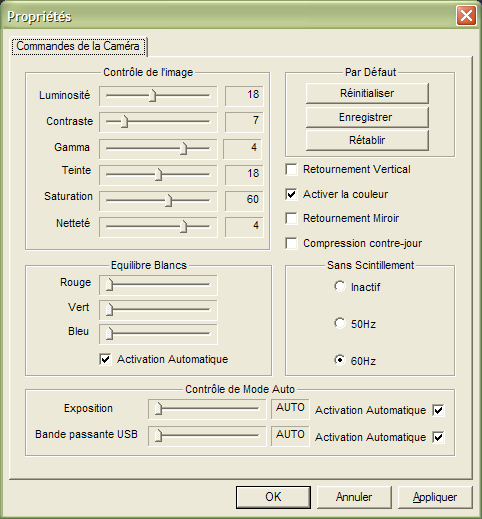Close the Propriétés dialog window
Screen dimensions: 482x519
pos(466,15)
